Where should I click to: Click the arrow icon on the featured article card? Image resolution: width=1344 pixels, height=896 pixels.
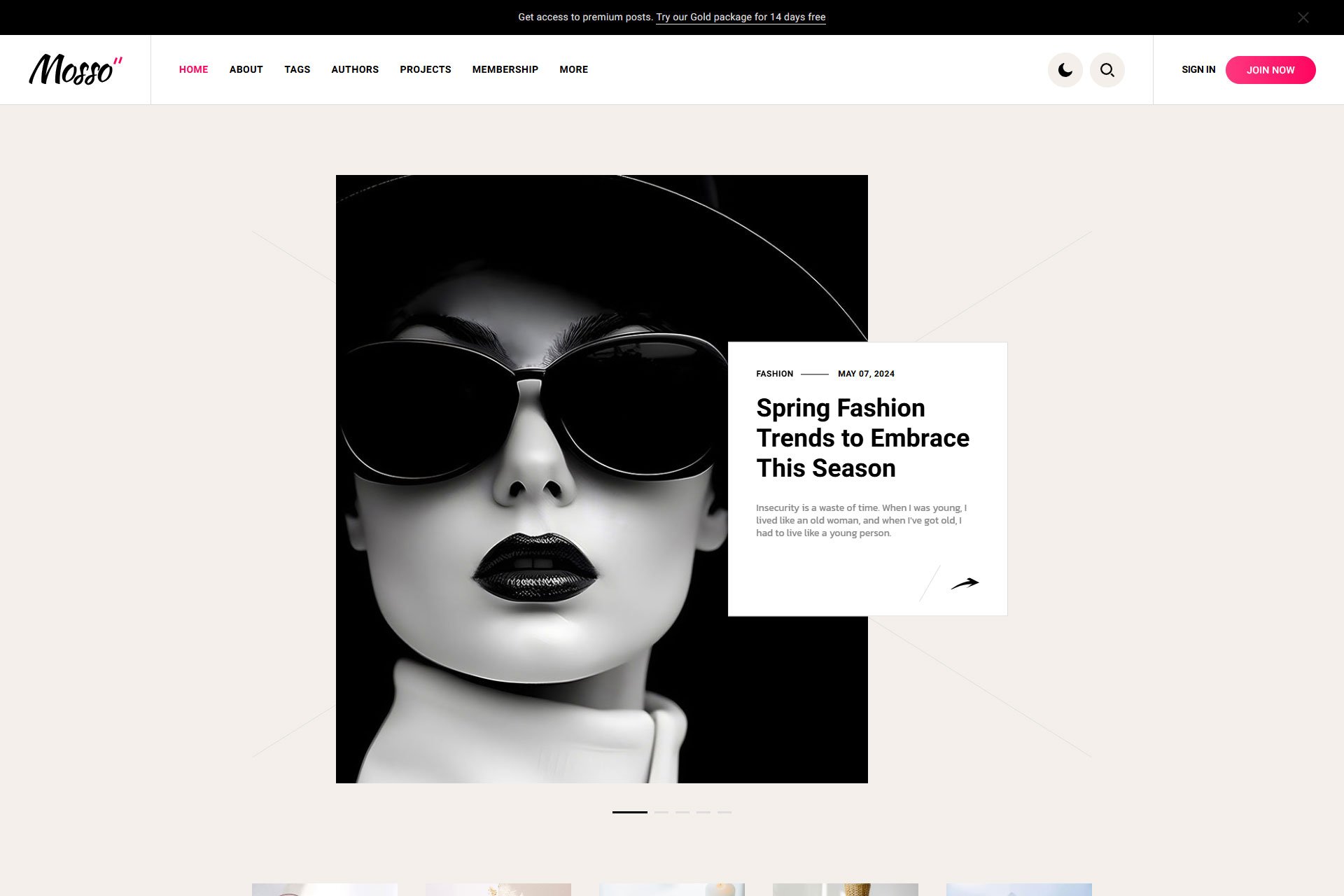(967, 582)
